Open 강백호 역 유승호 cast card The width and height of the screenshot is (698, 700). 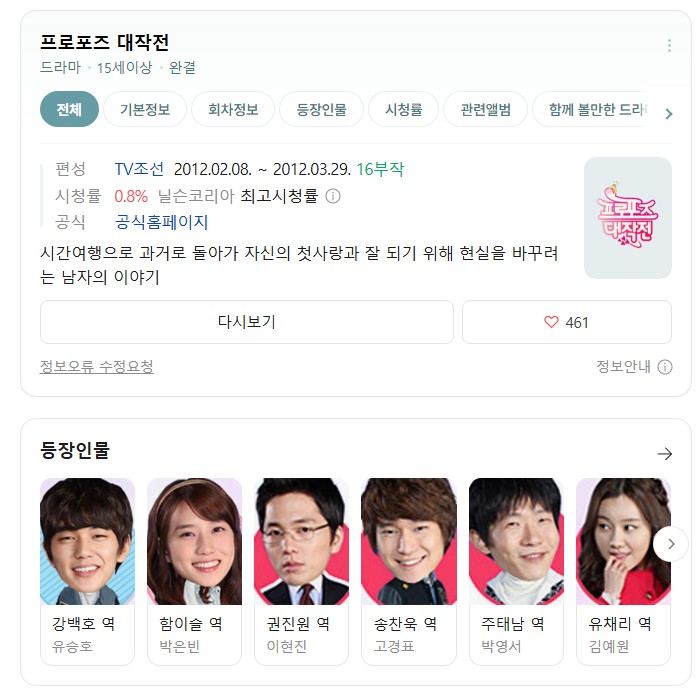[x=87, y=571]
